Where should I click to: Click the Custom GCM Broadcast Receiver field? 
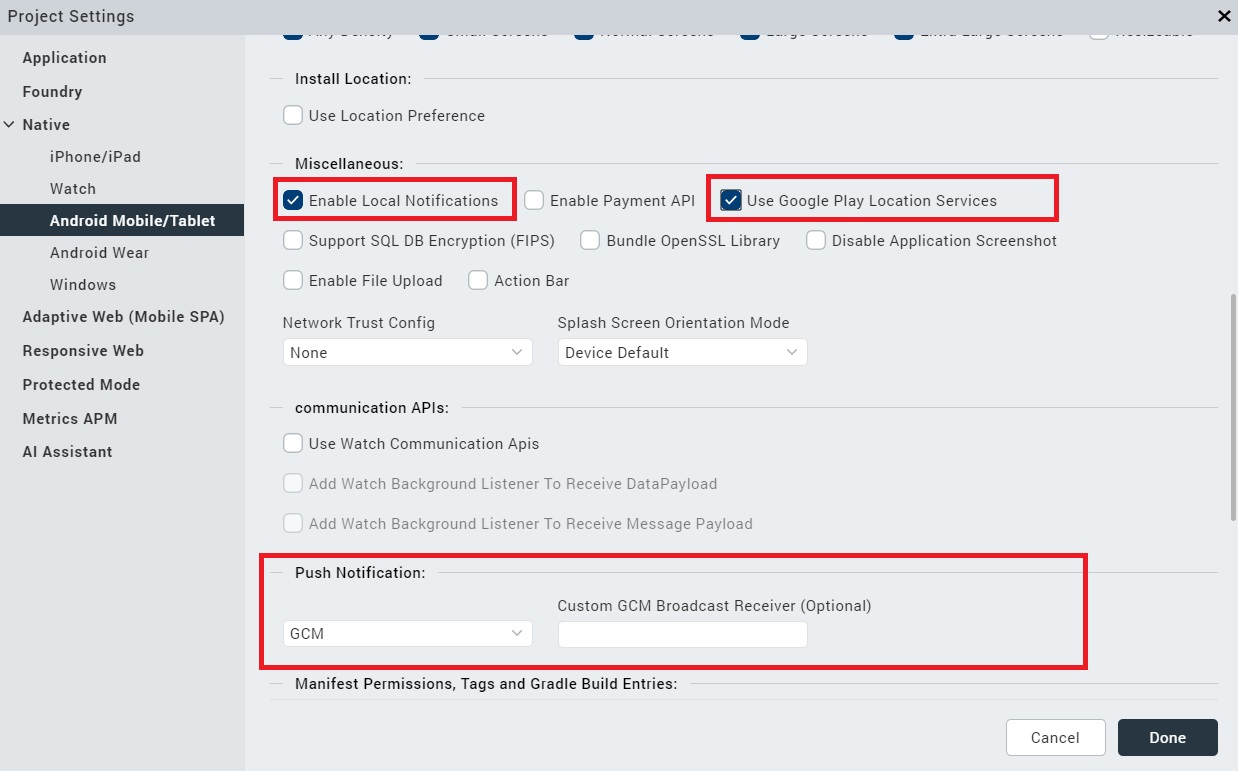click(682, 634)
